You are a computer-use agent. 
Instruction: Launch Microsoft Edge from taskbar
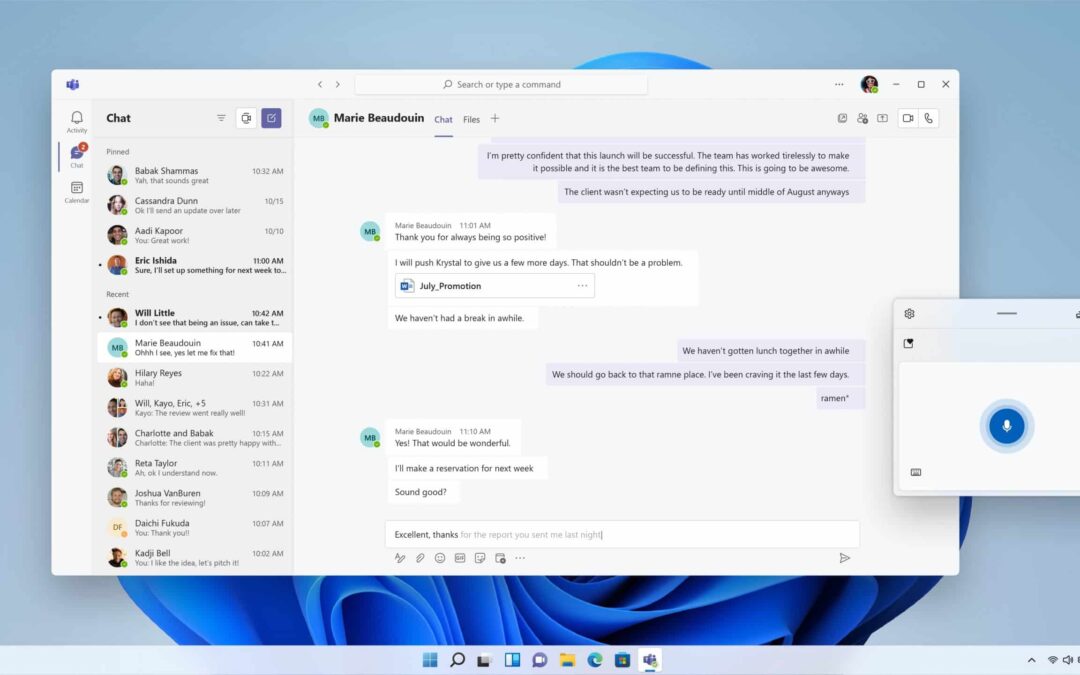point(594,660)
